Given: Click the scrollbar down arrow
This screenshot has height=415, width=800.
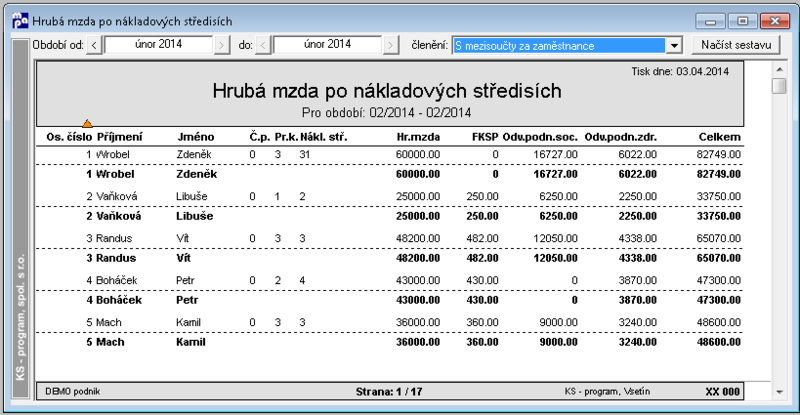Looking at the screenshot, I should tap(779, 392).
